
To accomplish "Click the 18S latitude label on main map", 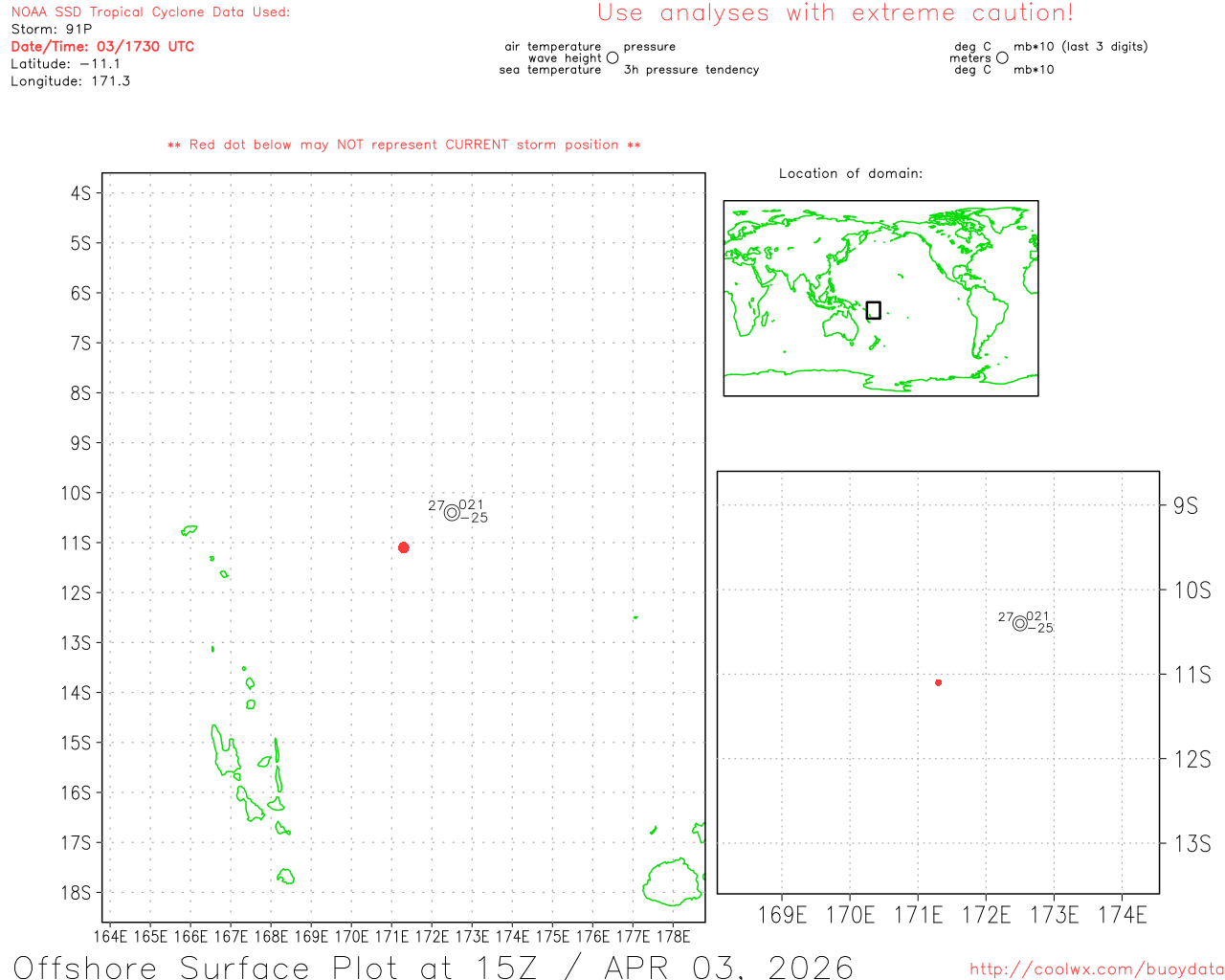I will coord(77,893).
